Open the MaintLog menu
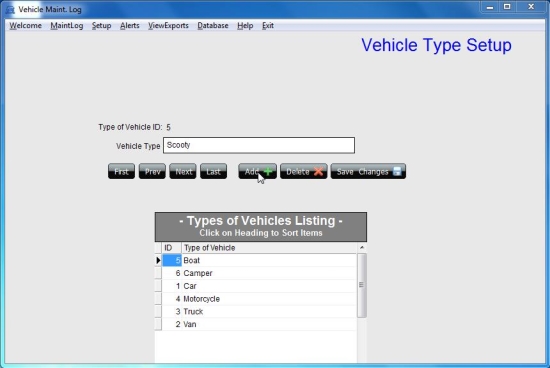550x368 pixels. [67, 26]
